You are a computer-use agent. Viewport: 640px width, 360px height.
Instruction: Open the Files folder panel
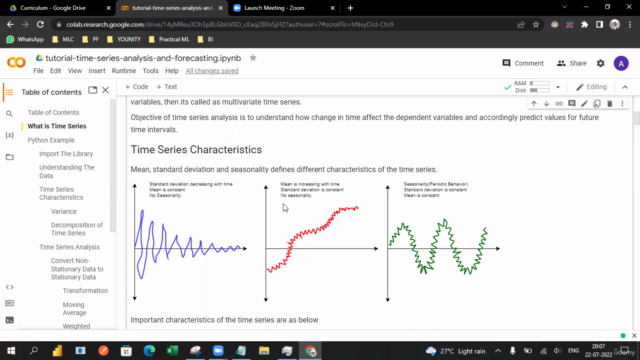(9, 157)
